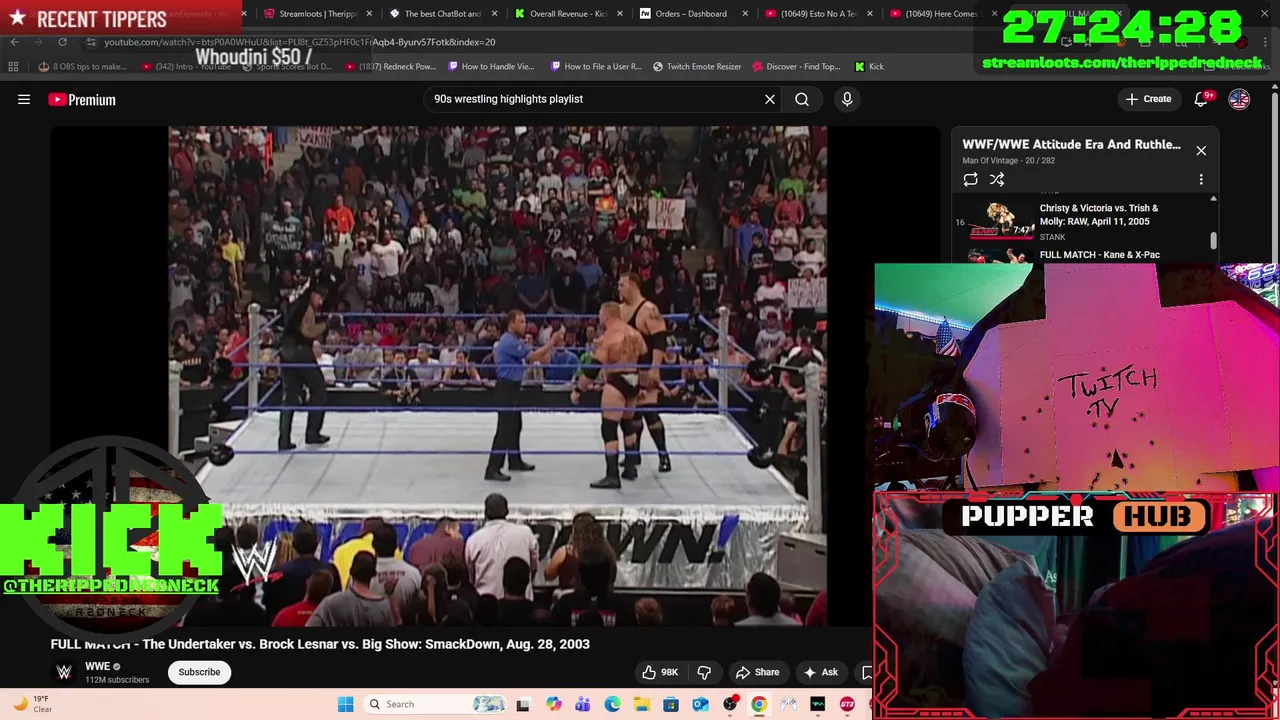Screen dimensions: 1280x720
Task: Close the playlist panel
Action: click(x=1201, y=151)
